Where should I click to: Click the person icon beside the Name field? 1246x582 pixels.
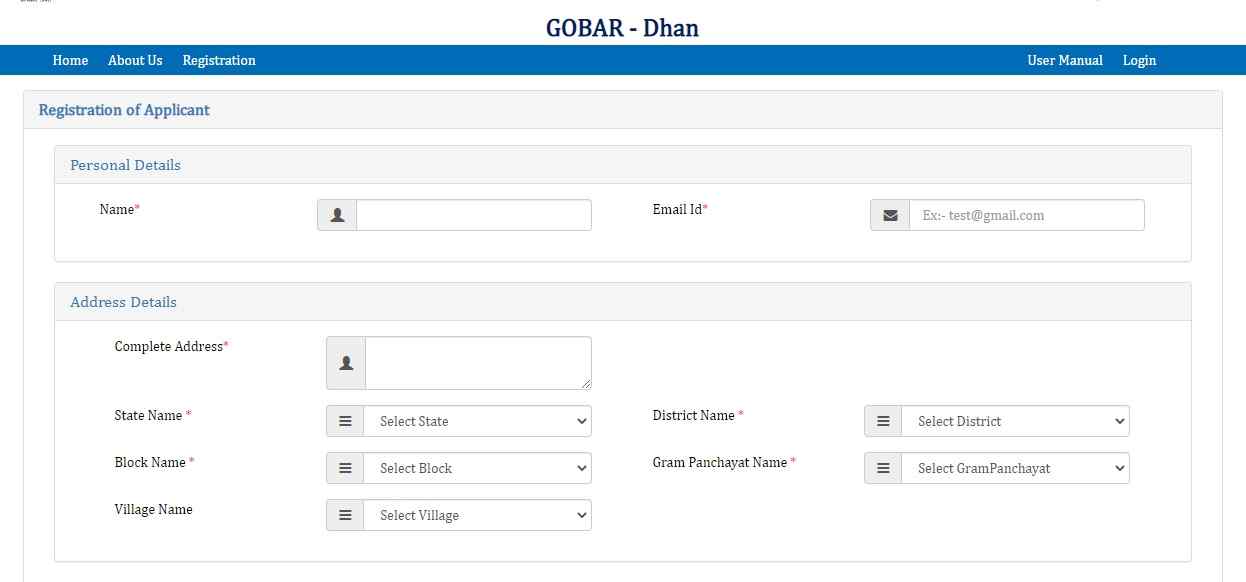click(x=336, y=214)
